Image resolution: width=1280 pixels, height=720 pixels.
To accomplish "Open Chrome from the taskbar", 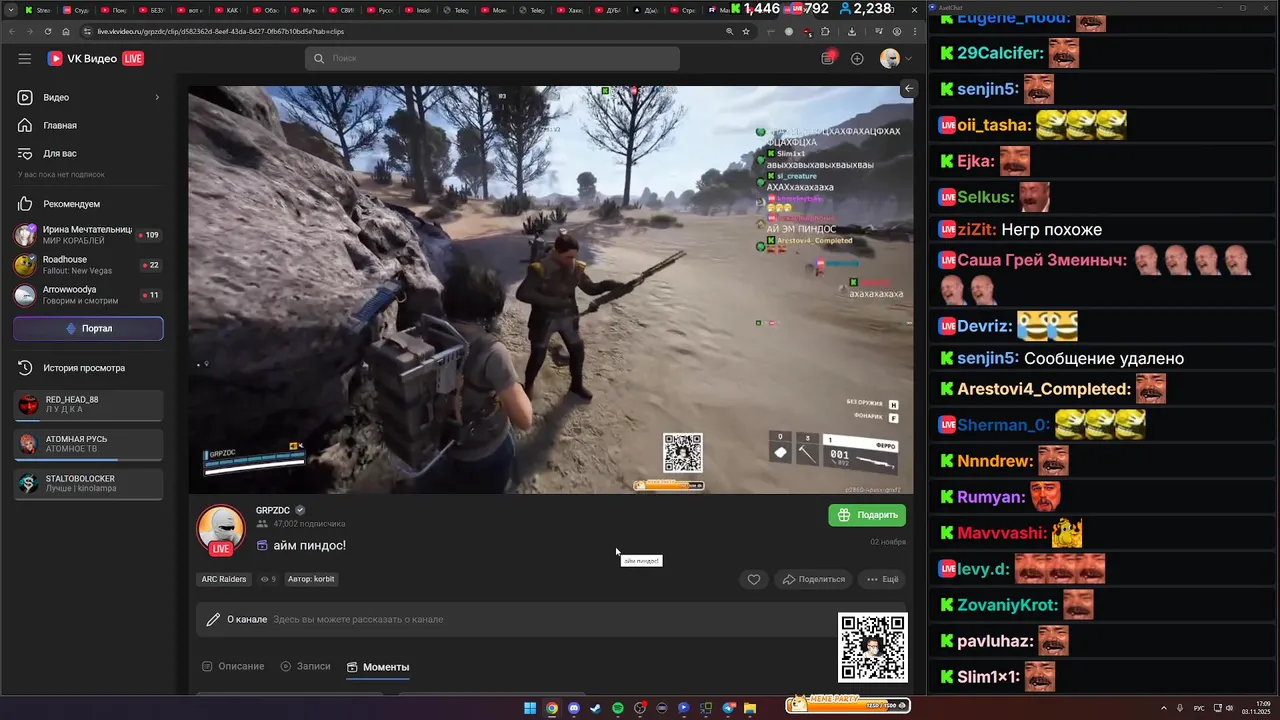I will pos(552,708).
